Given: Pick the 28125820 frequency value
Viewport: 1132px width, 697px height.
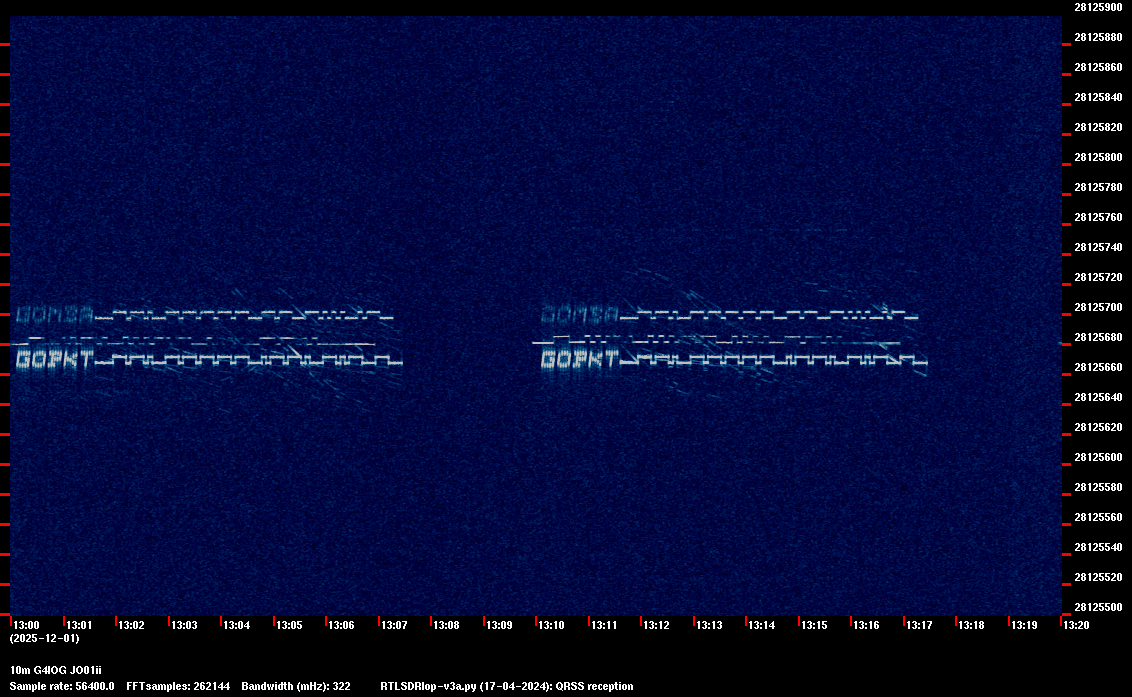Looking at the screenshot, I should [1099, 127].
